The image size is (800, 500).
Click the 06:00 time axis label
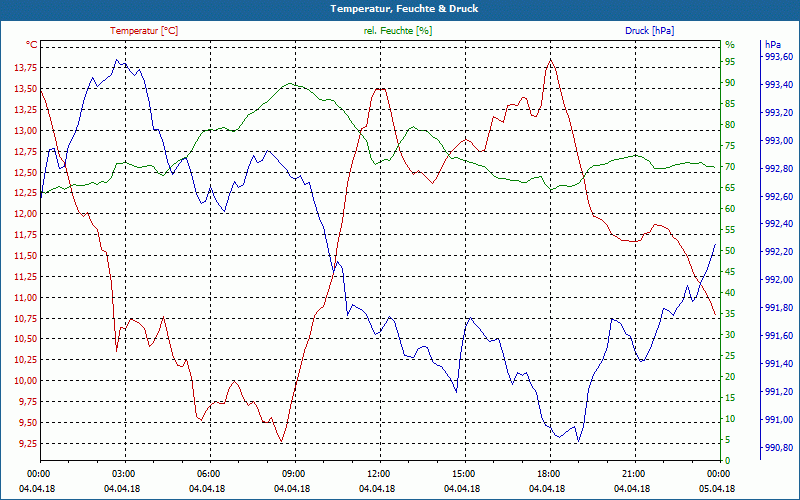[x=208, y=473]
